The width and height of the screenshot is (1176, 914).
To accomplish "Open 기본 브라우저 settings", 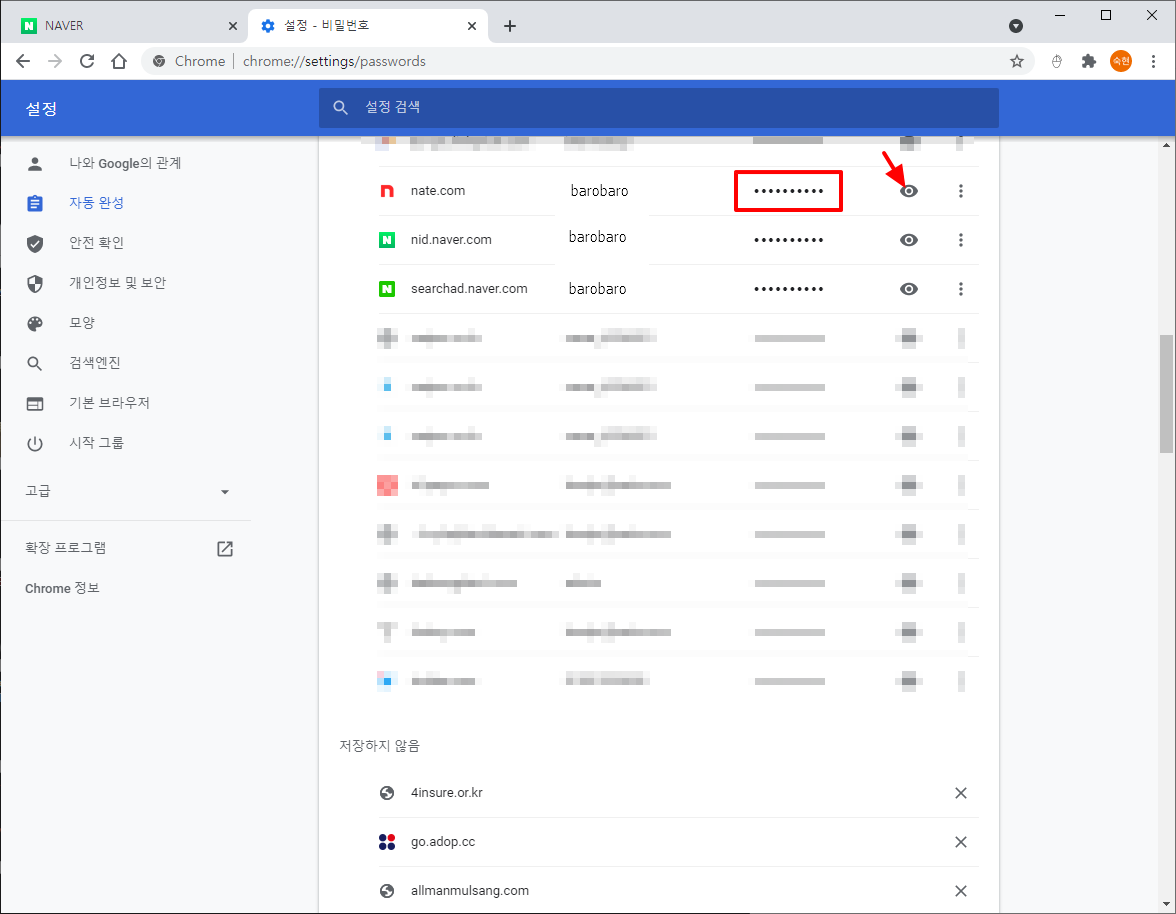I will [x=110, y=403].
